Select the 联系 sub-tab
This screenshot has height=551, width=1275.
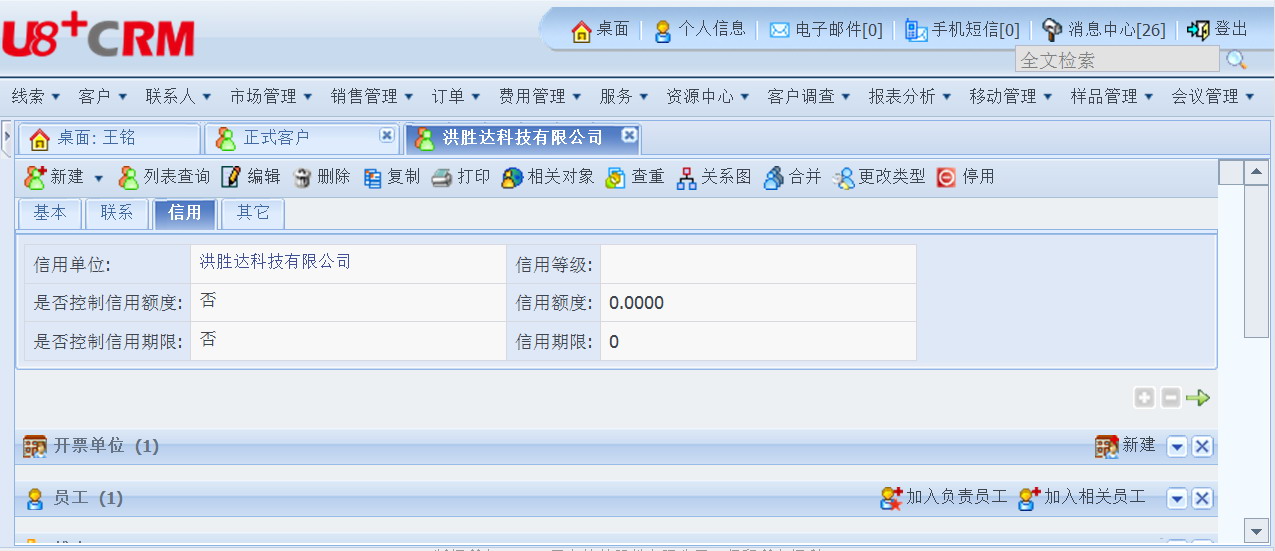point(117,213)
